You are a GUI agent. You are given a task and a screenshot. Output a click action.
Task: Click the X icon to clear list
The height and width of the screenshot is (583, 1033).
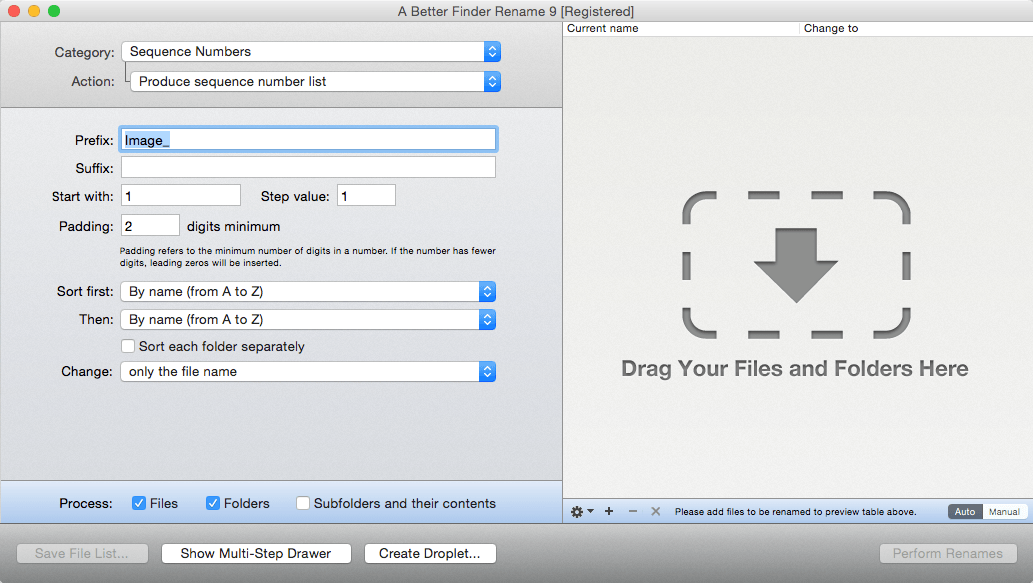656,511
